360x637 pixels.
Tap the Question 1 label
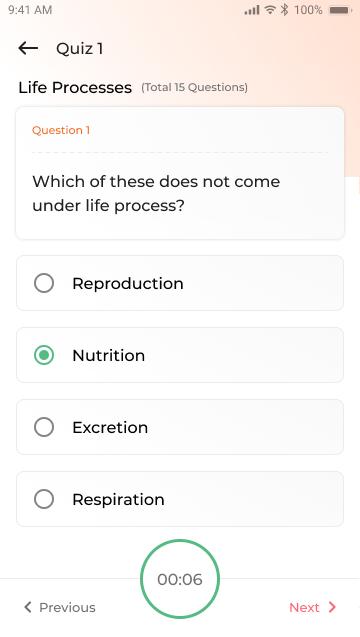(x=61, y=130)
